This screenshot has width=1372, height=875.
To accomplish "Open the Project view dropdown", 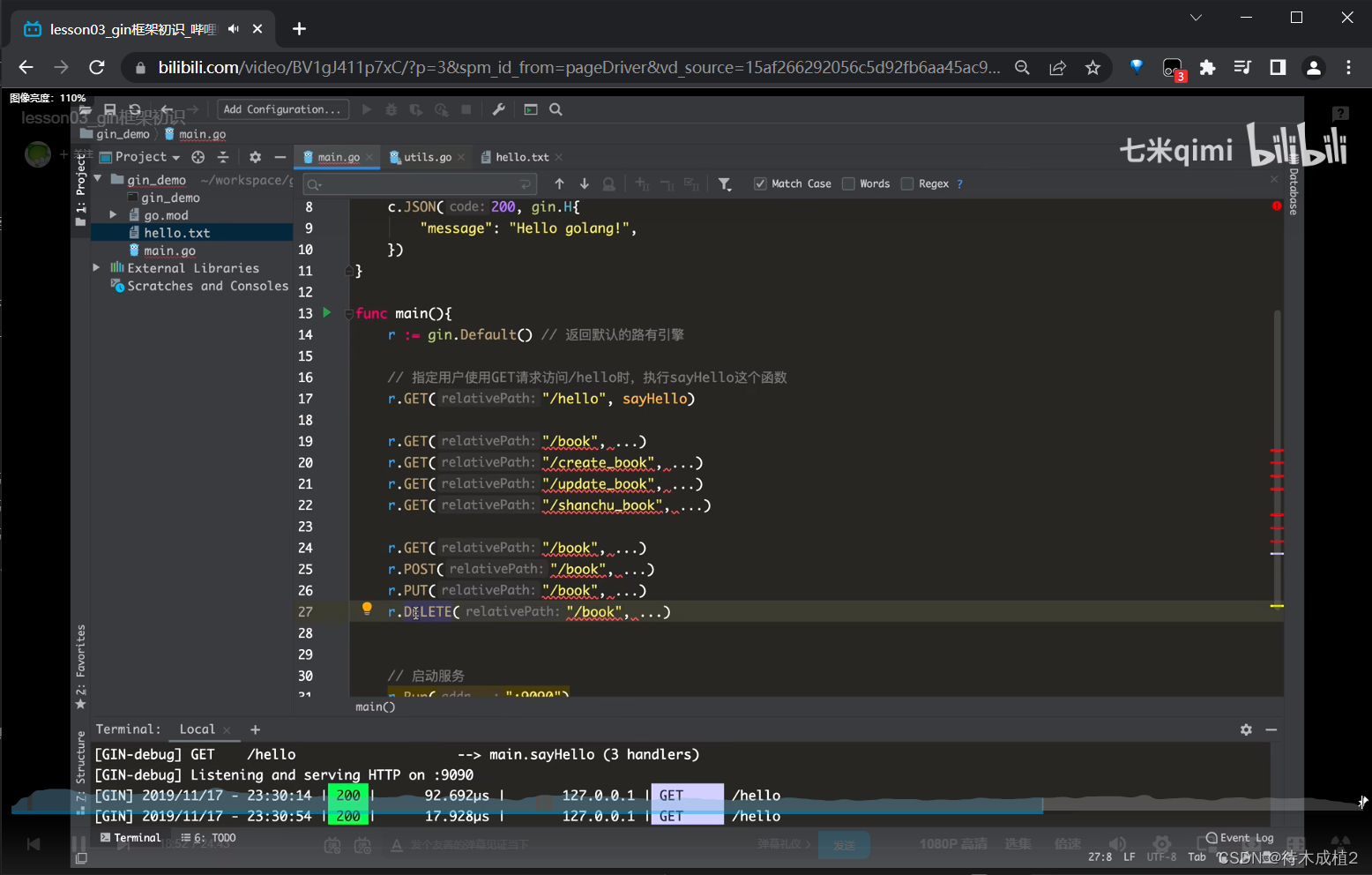I will 146,157.
